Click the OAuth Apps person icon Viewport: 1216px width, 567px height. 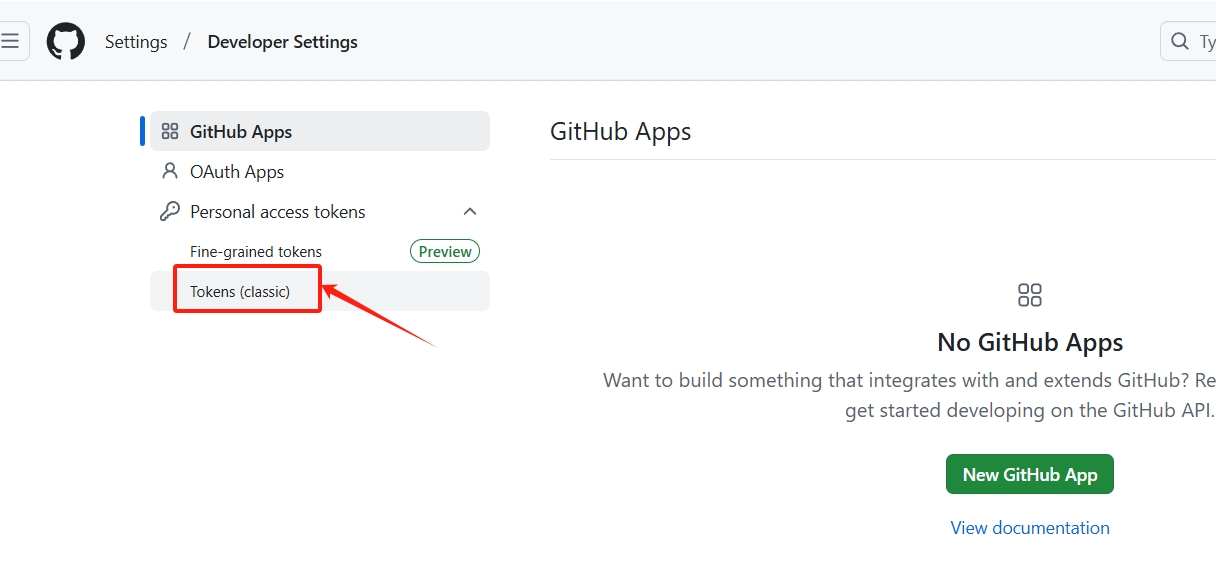pos(170,171)
